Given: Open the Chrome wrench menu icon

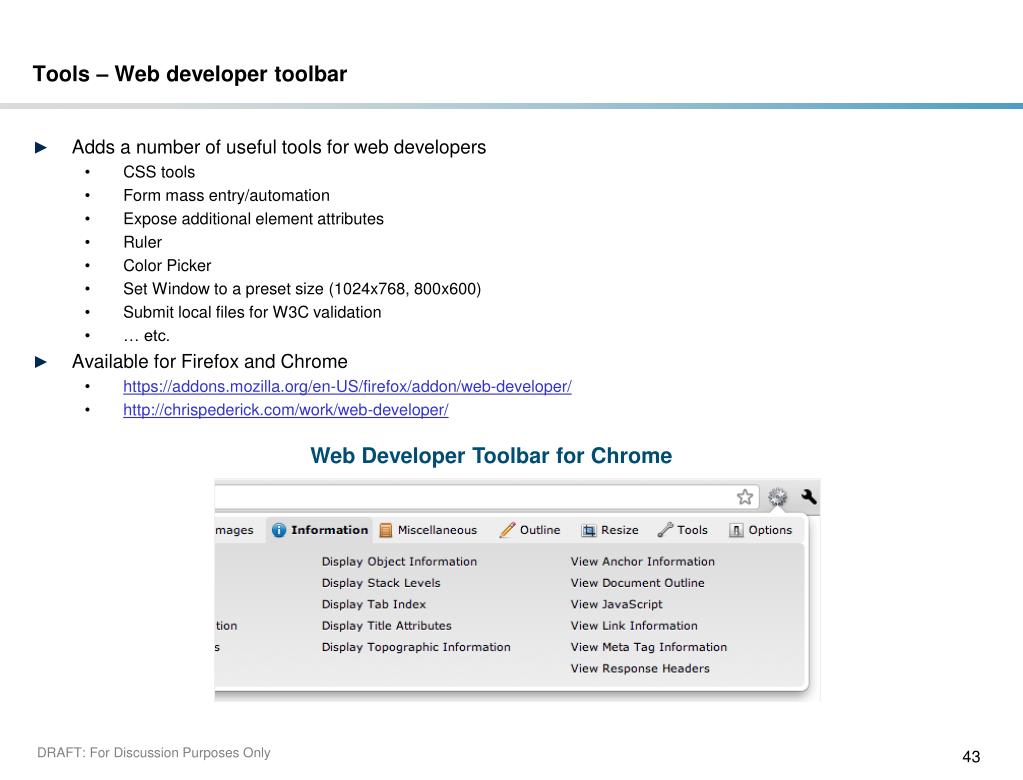Looking at the screenshot, I should point(809,497).
